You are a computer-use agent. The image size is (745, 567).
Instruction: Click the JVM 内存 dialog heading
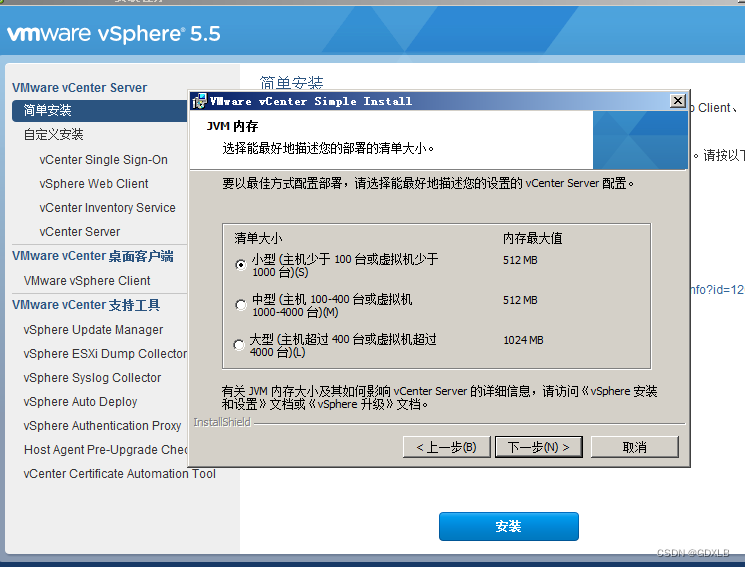pos(232,126)
